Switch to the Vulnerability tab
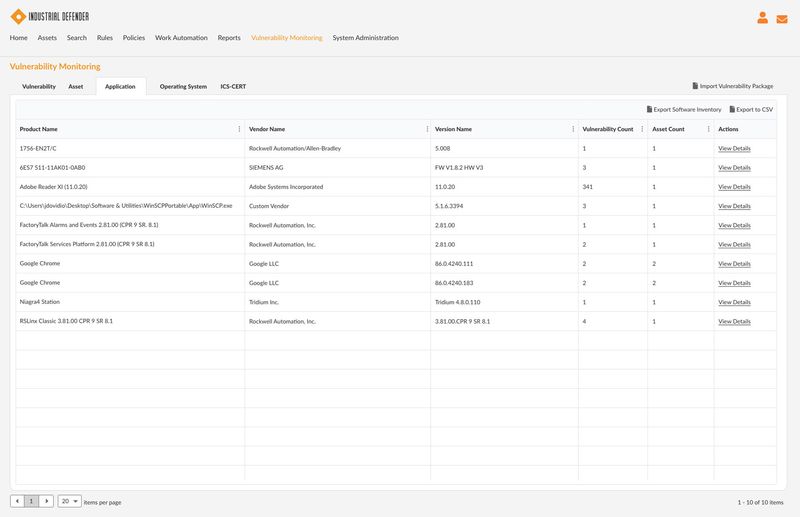800x517 pixels. coord(39,87)
